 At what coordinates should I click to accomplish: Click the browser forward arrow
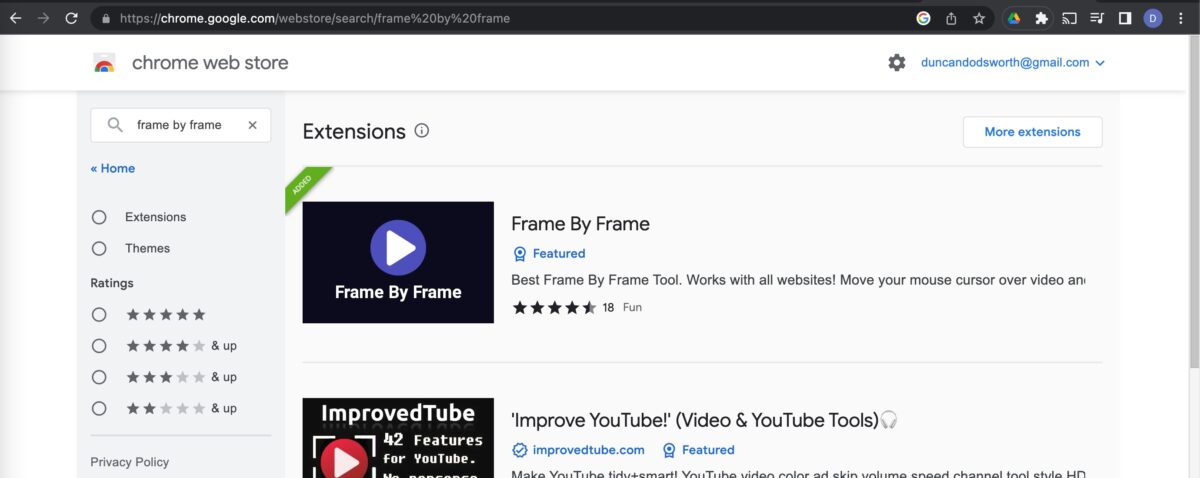(43, 18)
